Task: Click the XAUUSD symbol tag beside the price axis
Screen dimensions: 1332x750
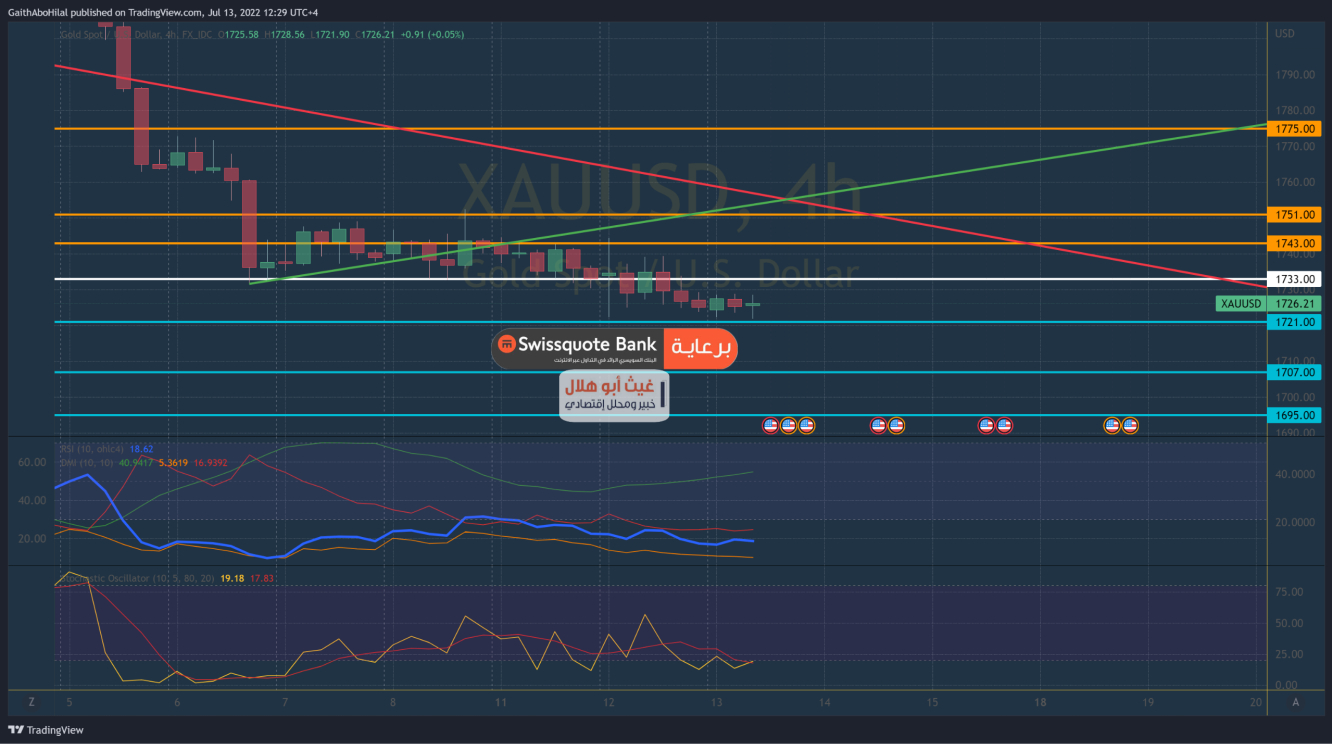Action: 1241,303
